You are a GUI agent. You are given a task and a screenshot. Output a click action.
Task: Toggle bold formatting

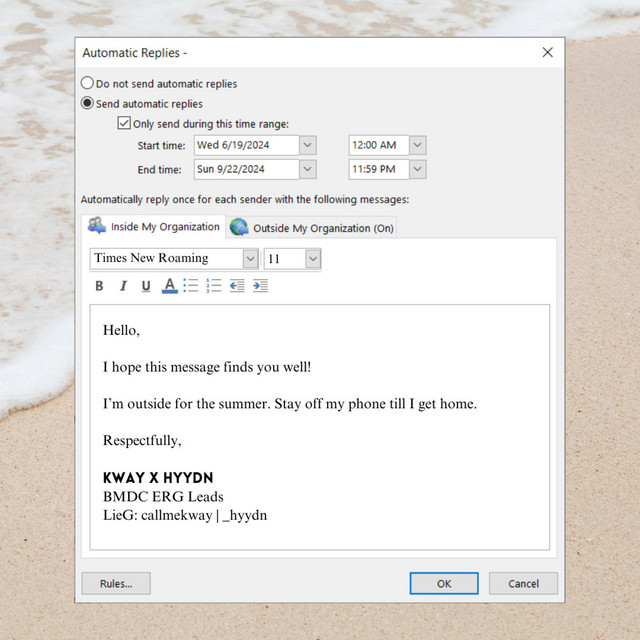pyautogui.click(x=99, y=286)
